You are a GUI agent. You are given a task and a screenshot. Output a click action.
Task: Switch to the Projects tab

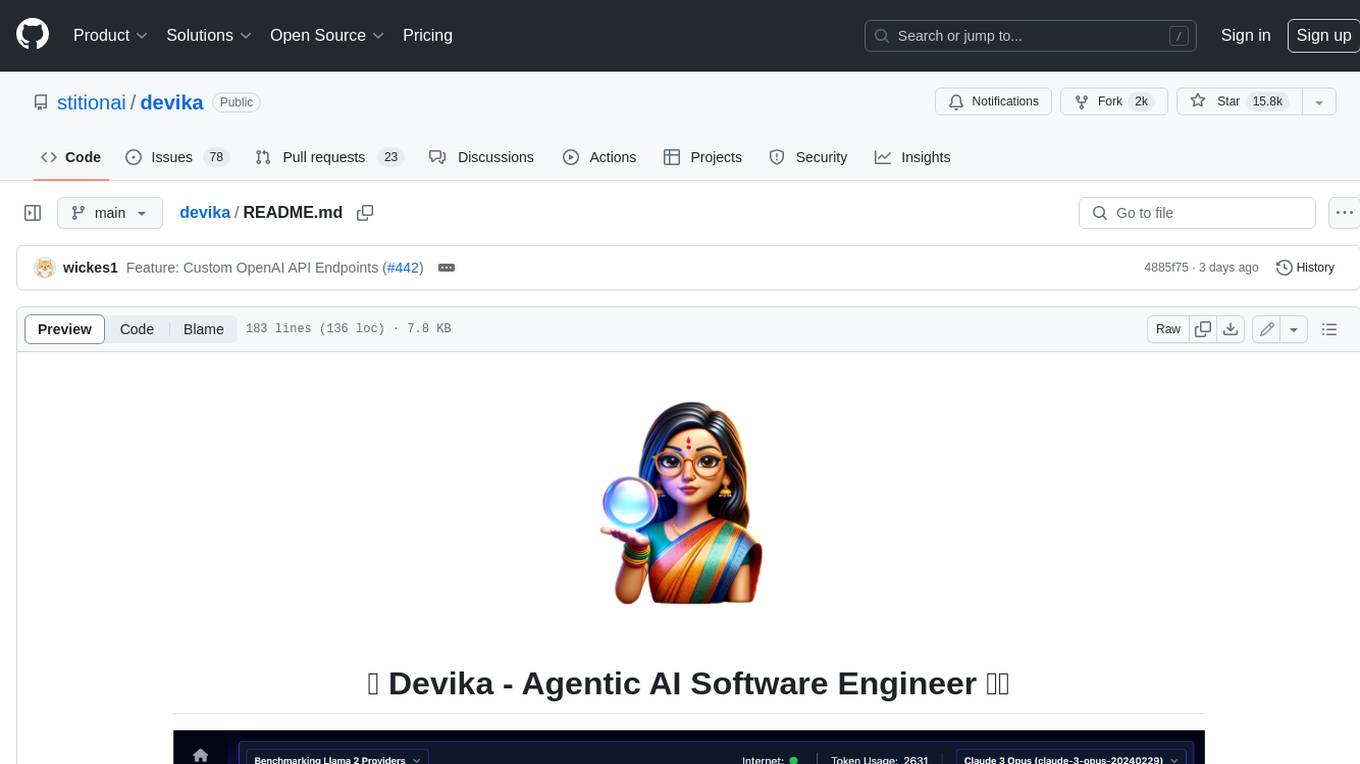tap(703, 157)
